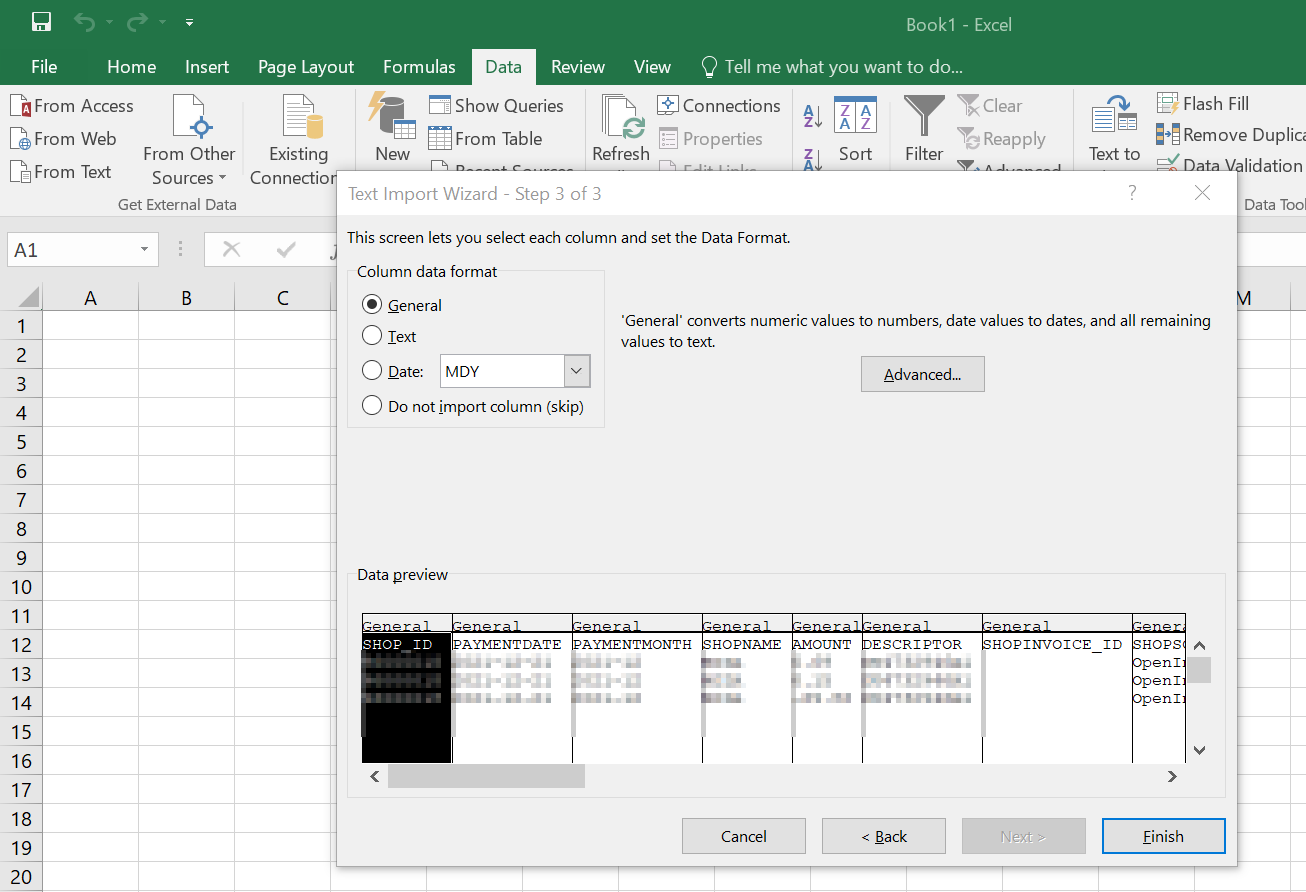Open the Name Box dropdown arrow

tap(145, 250)
